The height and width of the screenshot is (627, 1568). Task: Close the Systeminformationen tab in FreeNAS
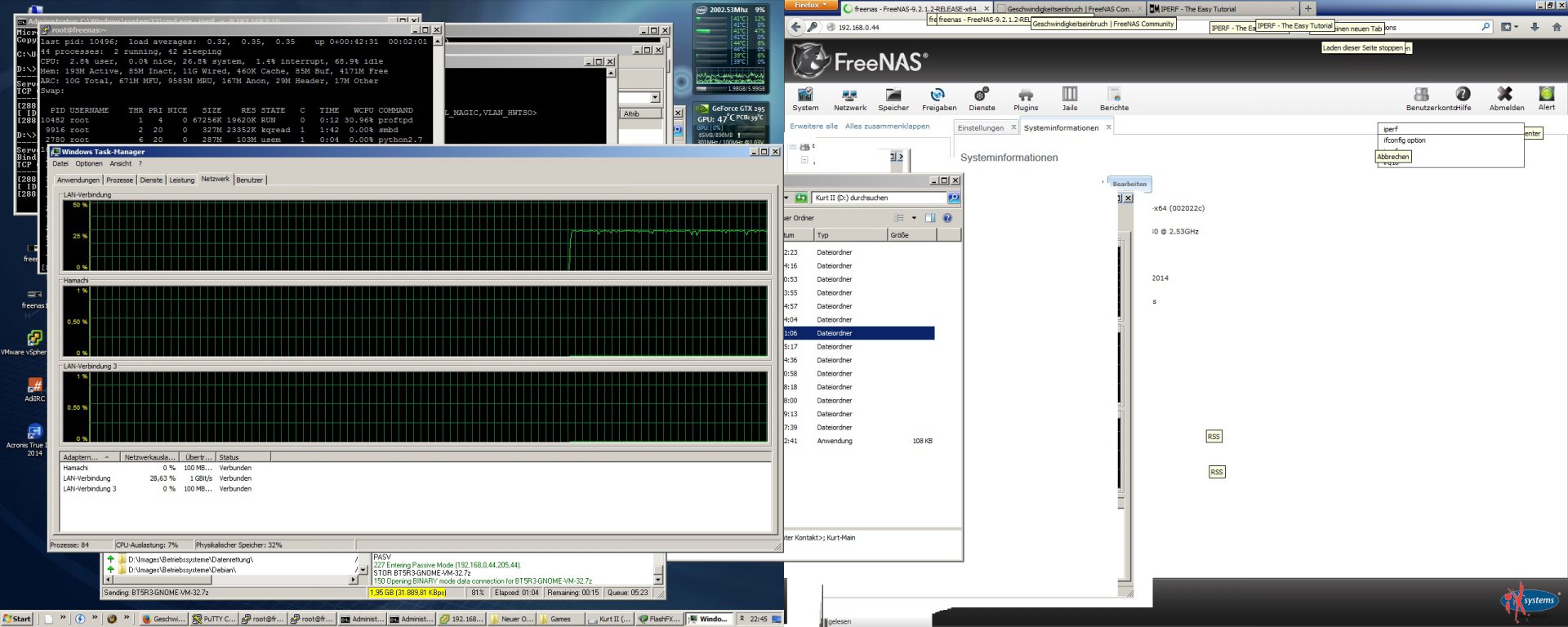[x=1108, y=127]
